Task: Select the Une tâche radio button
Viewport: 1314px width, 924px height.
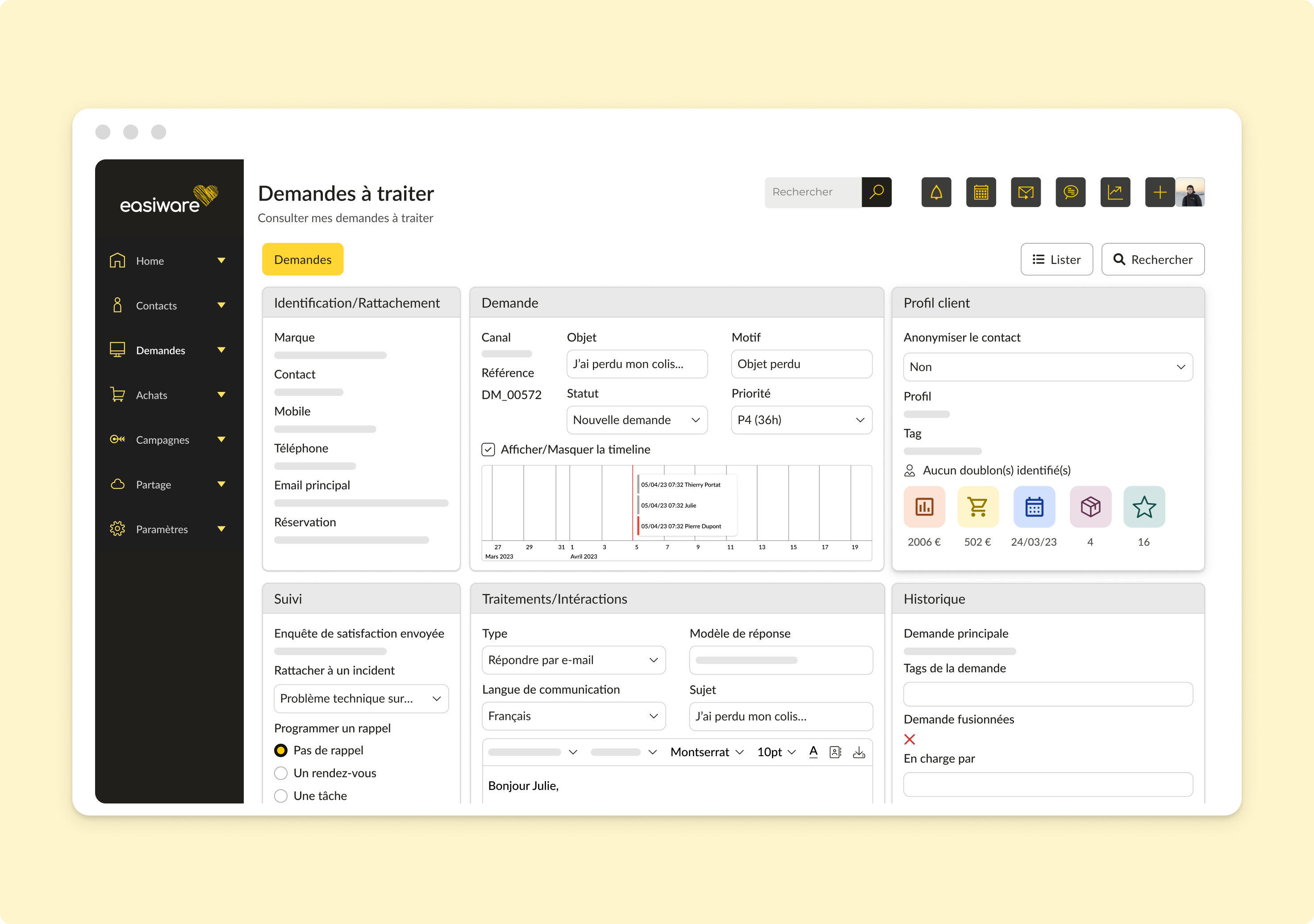Action: click(x=281, y=795)
